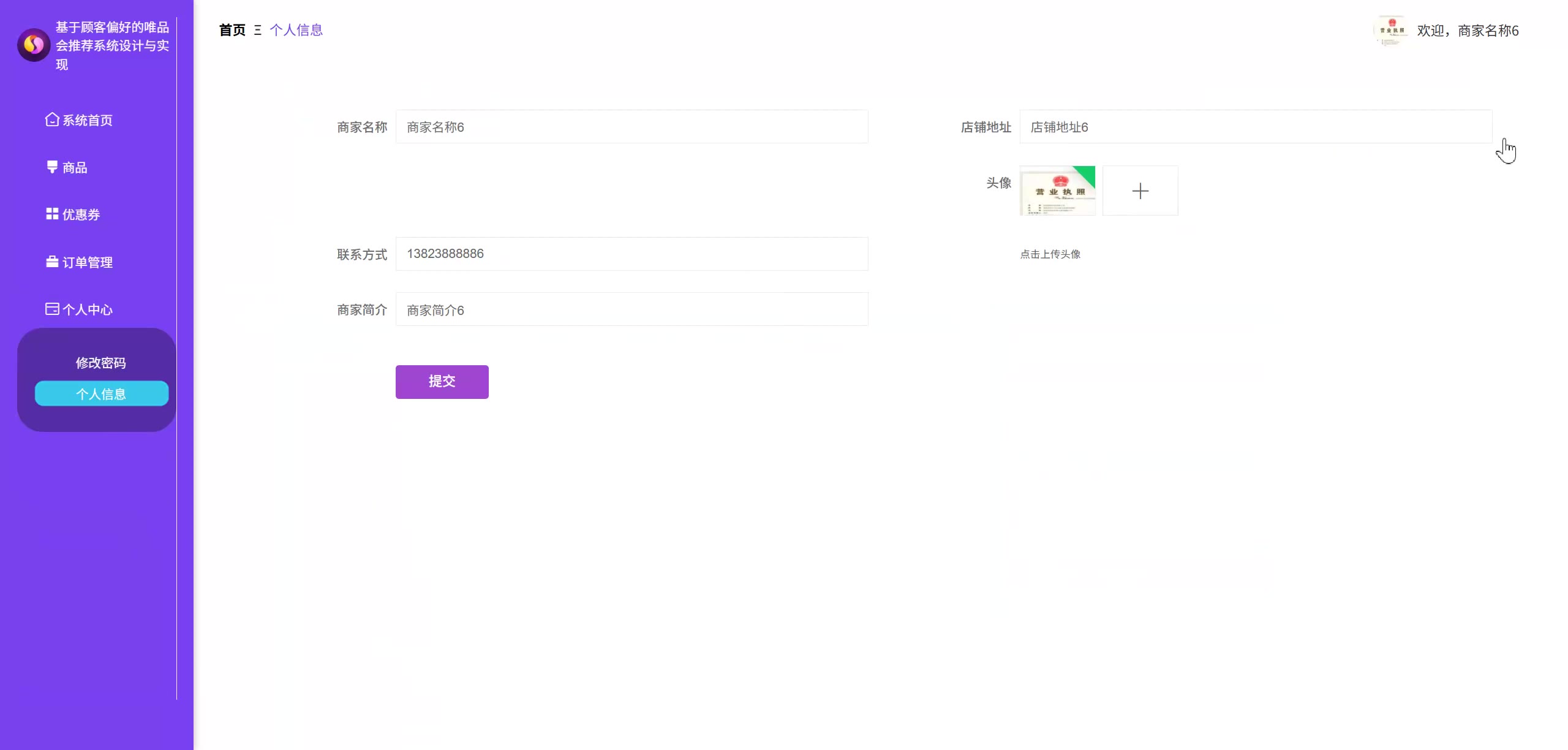This screenshot has width=1568, height=750.
Task: Expand the 个人中心 menu section
Action: (x=88, y=309)
